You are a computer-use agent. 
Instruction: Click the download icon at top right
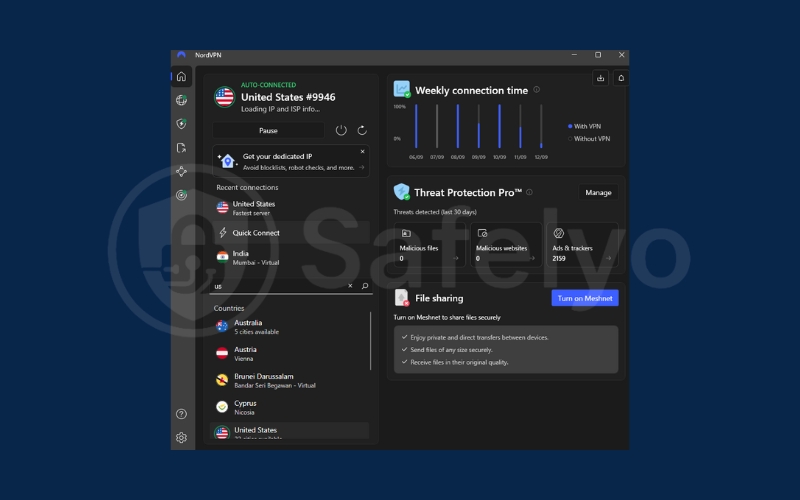(x=601, y=78)
